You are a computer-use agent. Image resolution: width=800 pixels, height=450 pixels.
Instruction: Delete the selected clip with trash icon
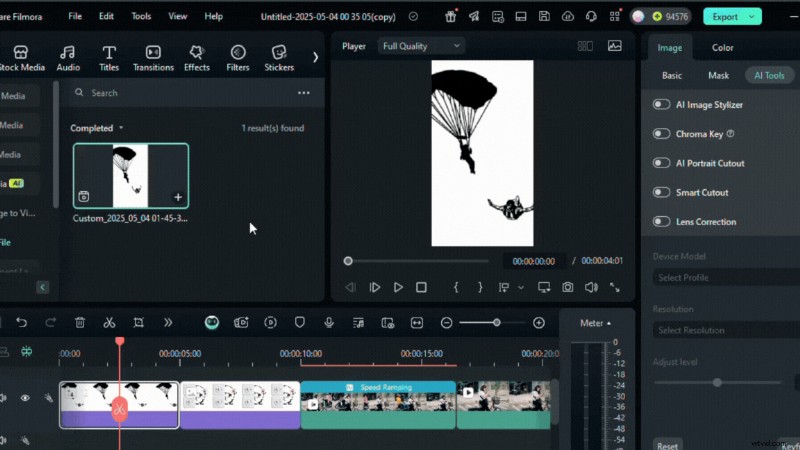(x=80, y=322)
